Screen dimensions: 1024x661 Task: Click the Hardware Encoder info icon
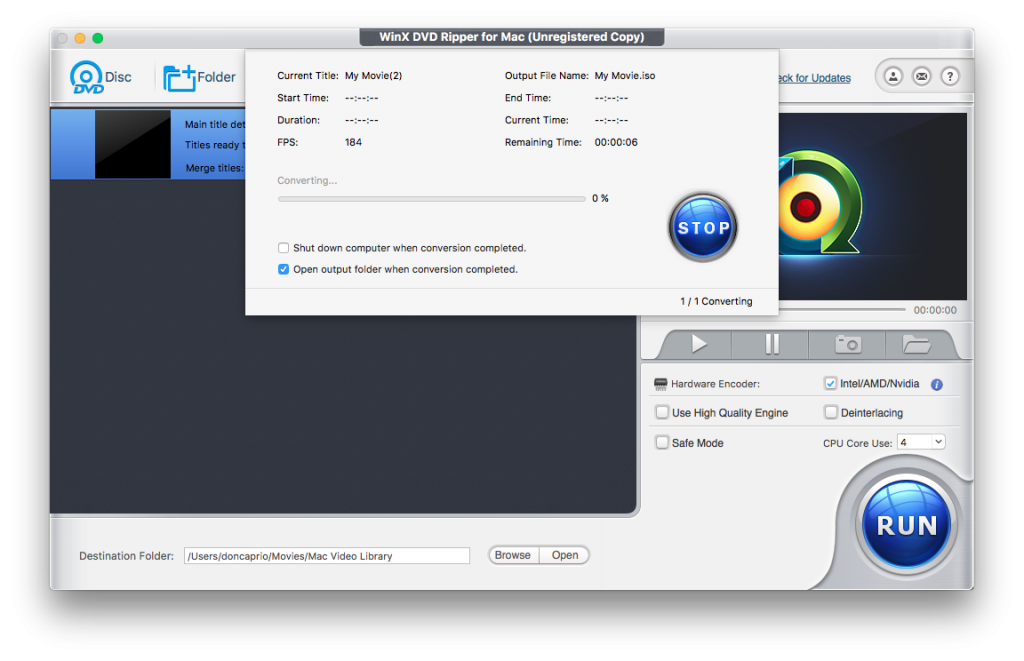point(936,385)
